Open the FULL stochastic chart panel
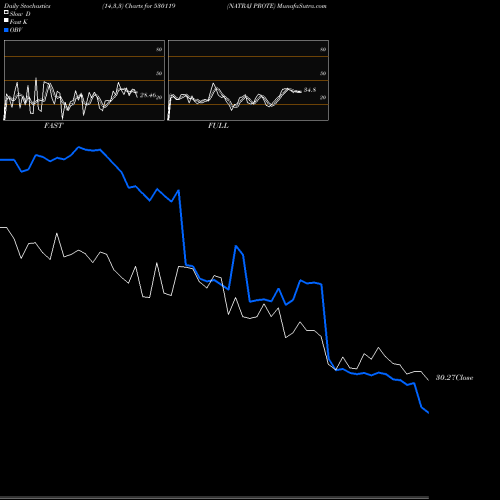This screenshot has height=500, width=500. pos(248,80)
